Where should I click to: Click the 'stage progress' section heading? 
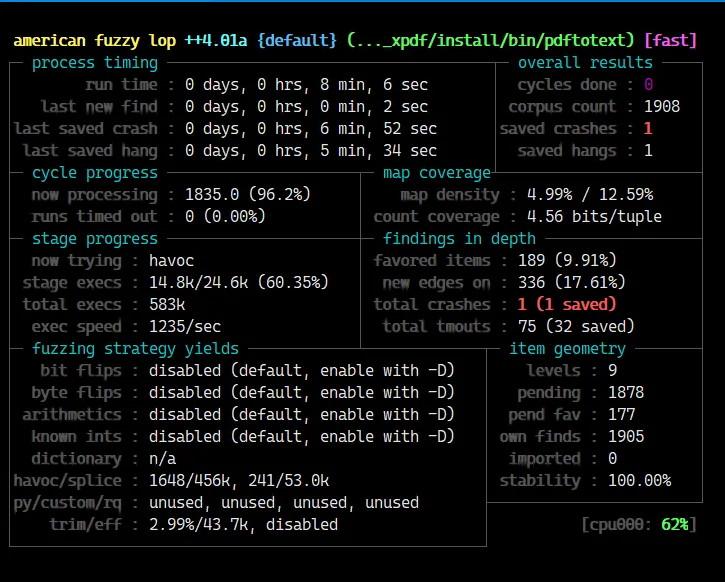pos(95,239)
